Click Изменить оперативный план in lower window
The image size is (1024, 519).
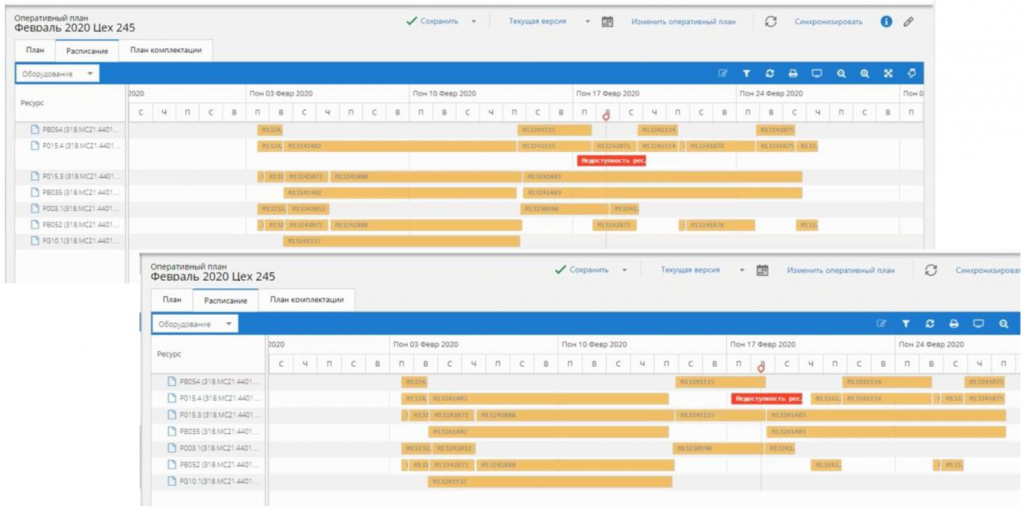(840, 270)
